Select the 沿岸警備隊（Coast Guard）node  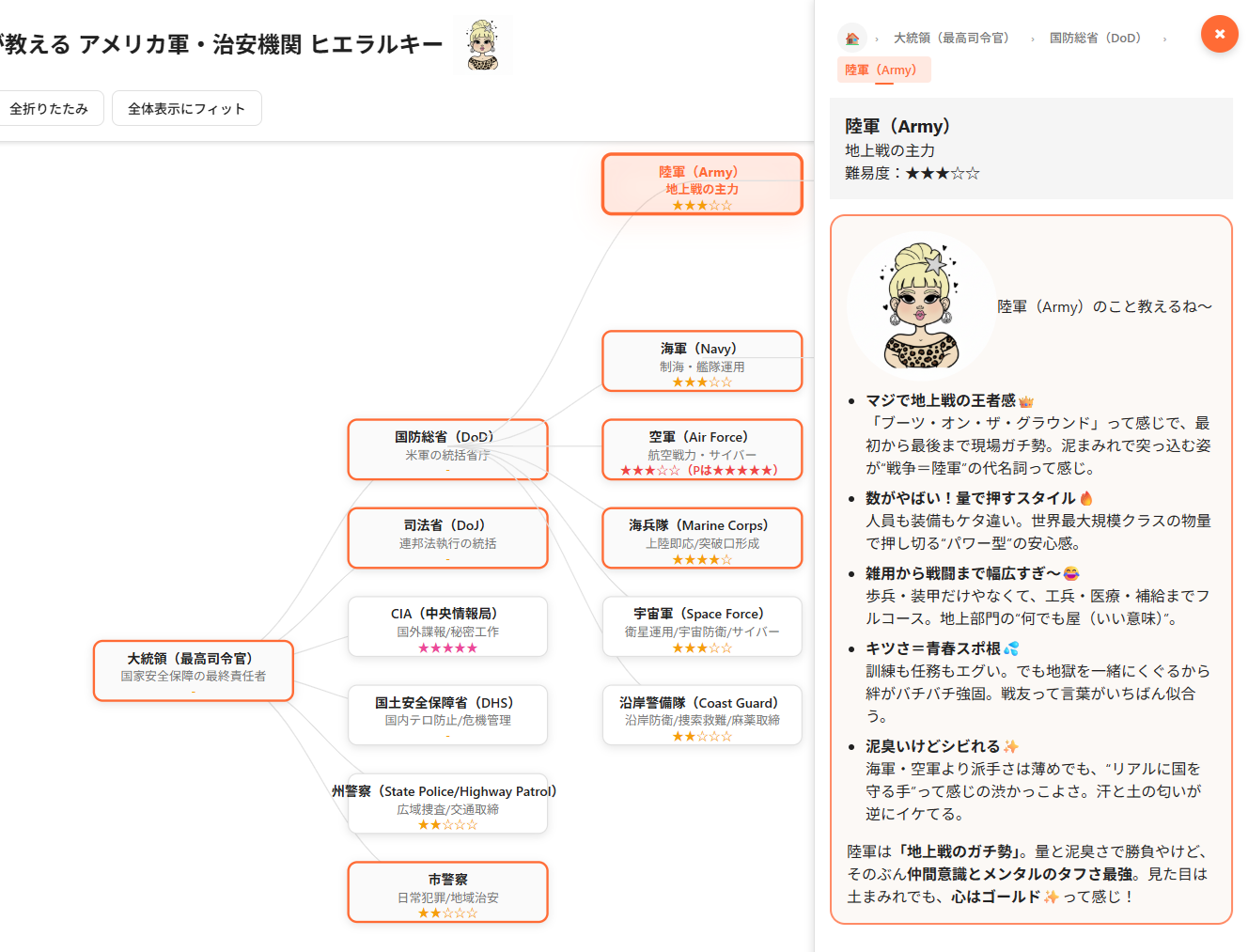(702, 715)
